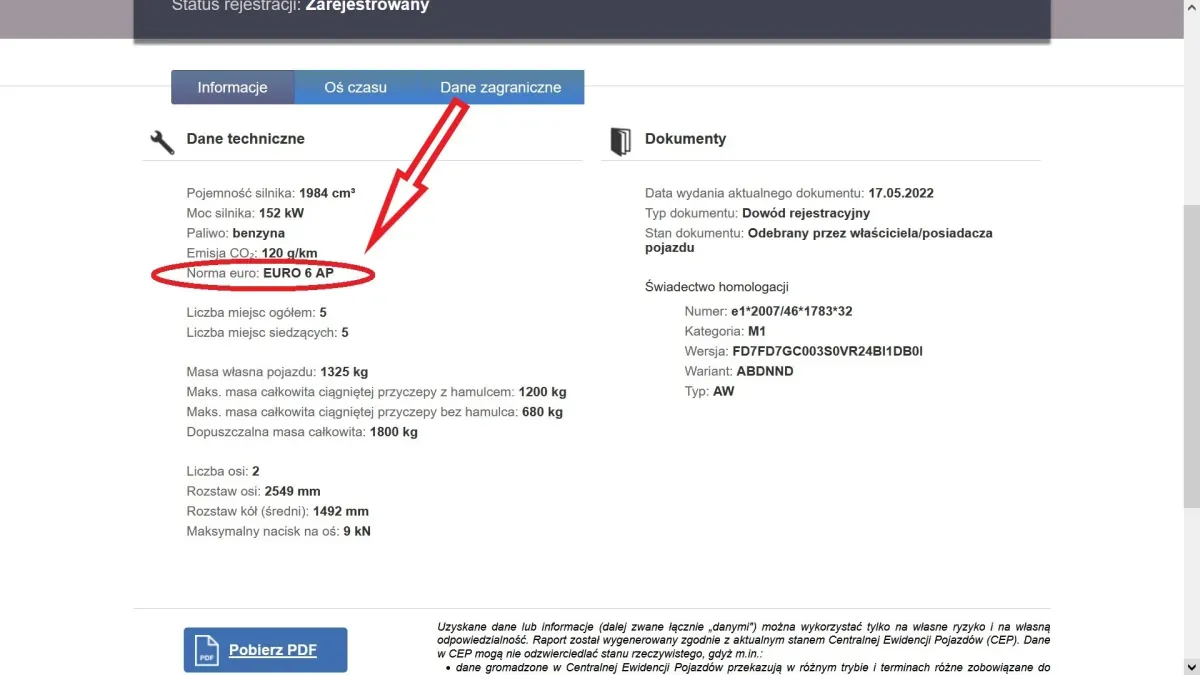Select wheelbase value 2549 mm
This screenshot has height=675, width=1200.
[292, 491]
